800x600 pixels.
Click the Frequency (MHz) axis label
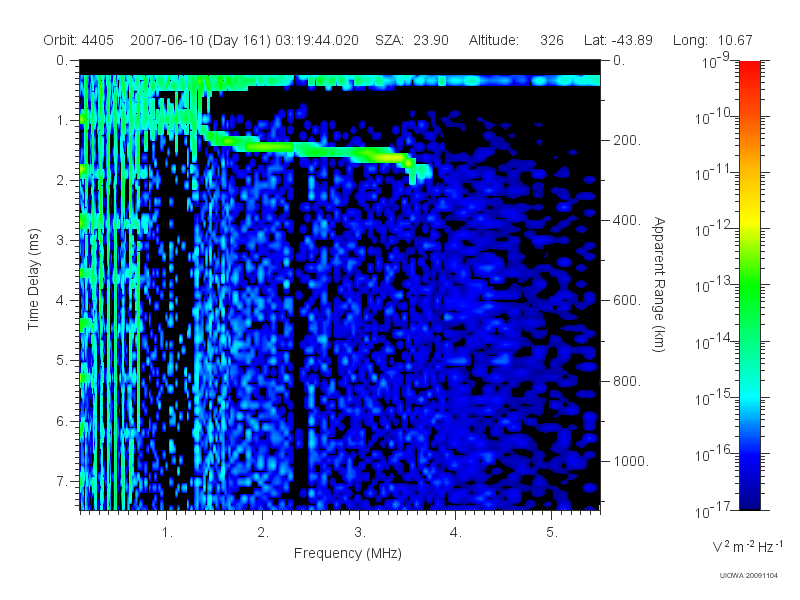click(348, 554)
